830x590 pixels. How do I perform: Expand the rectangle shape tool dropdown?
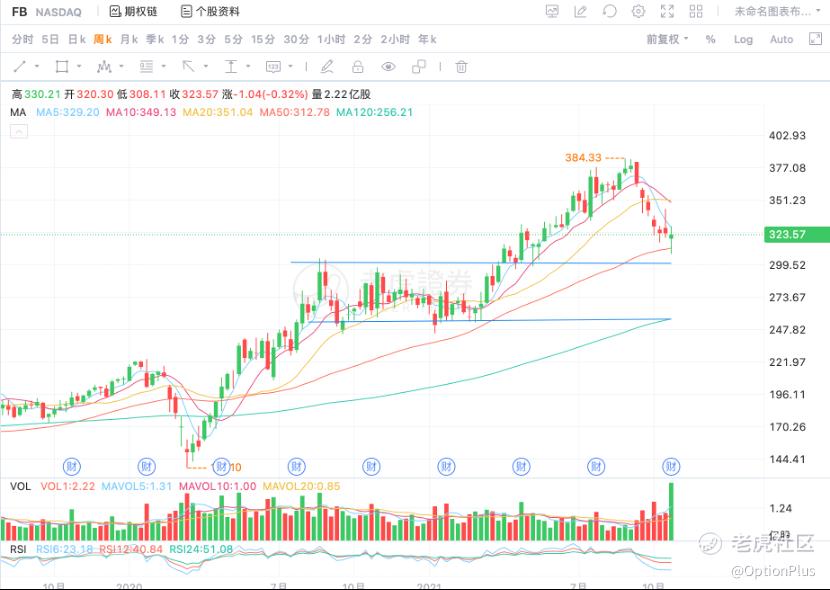point(79,67)
